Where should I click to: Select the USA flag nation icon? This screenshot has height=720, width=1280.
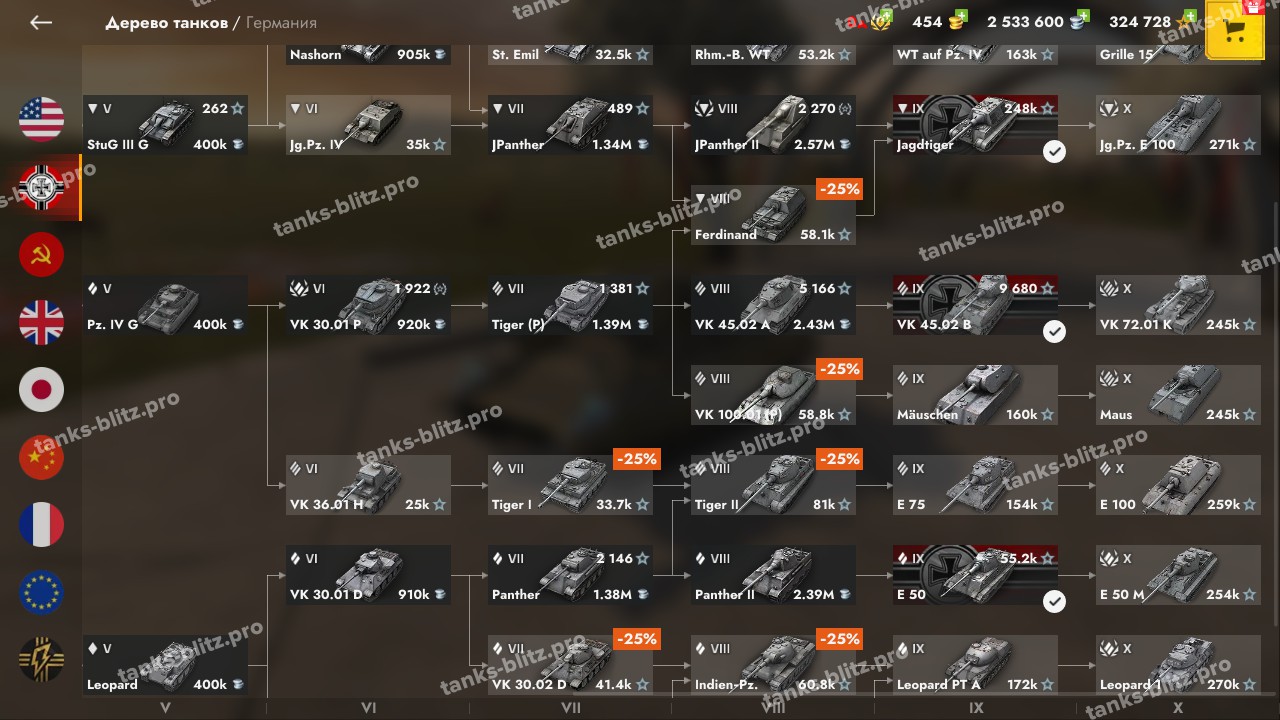pos(41,120)
